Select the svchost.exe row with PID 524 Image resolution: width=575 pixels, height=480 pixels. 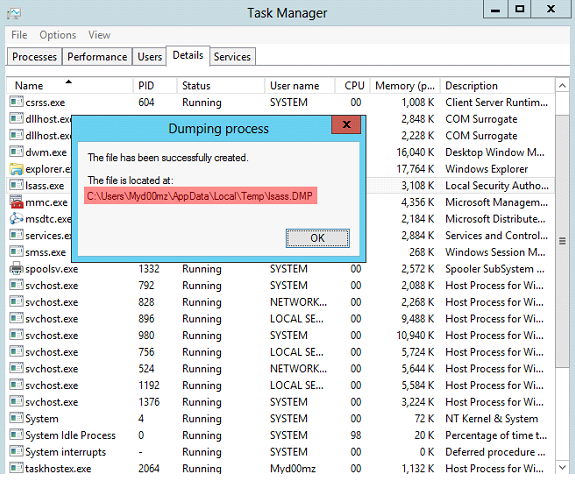281,369
